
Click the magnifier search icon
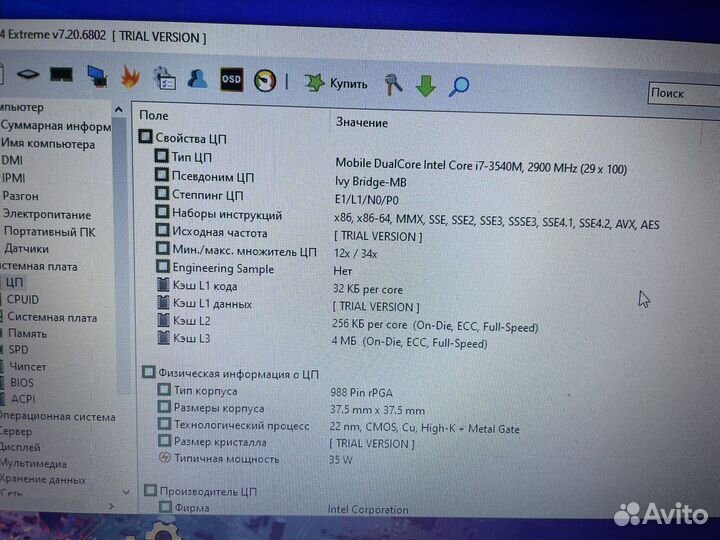click(459, 86)
